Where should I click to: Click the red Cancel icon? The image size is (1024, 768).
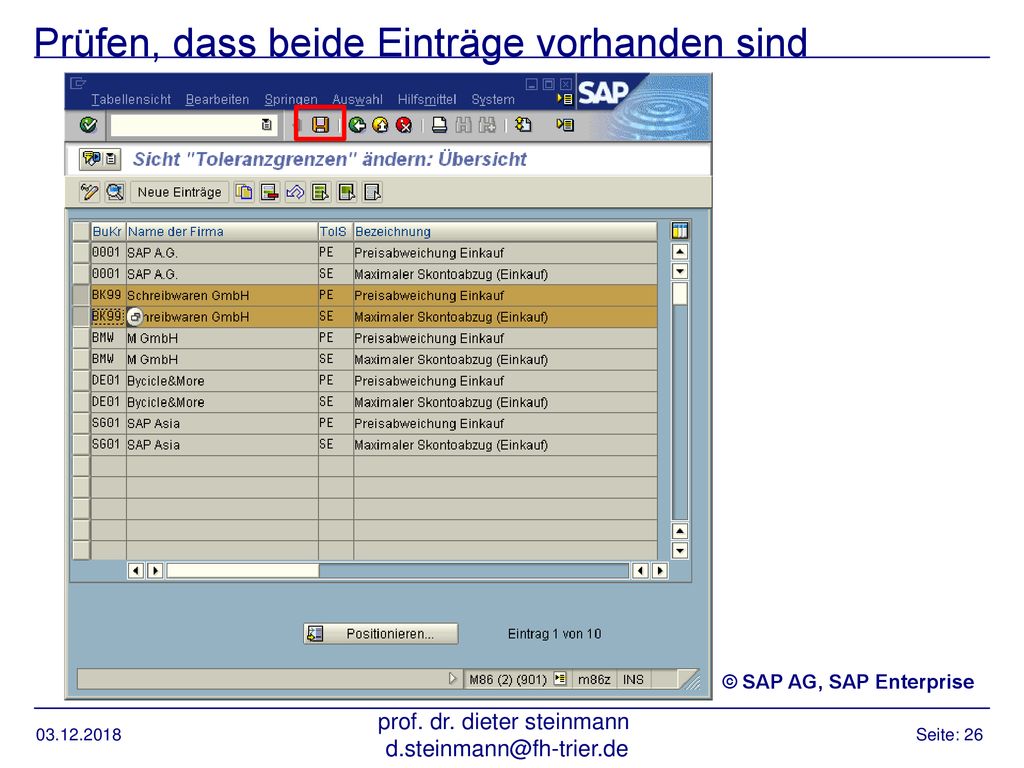click(404, 124)
